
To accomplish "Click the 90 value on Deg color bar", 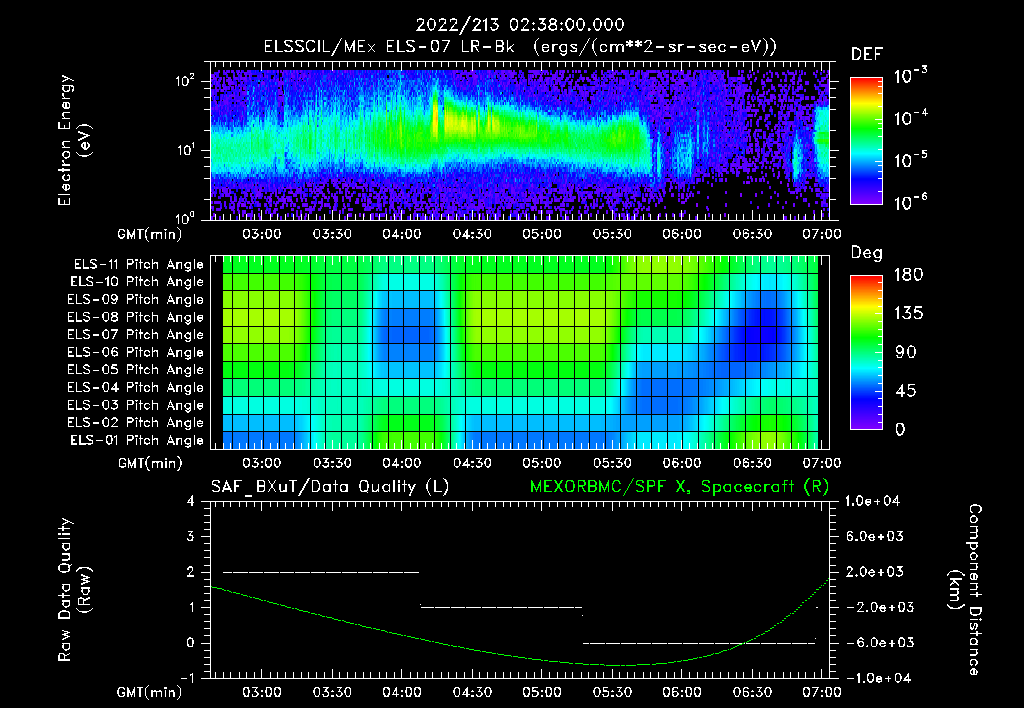I will [906, 352].
